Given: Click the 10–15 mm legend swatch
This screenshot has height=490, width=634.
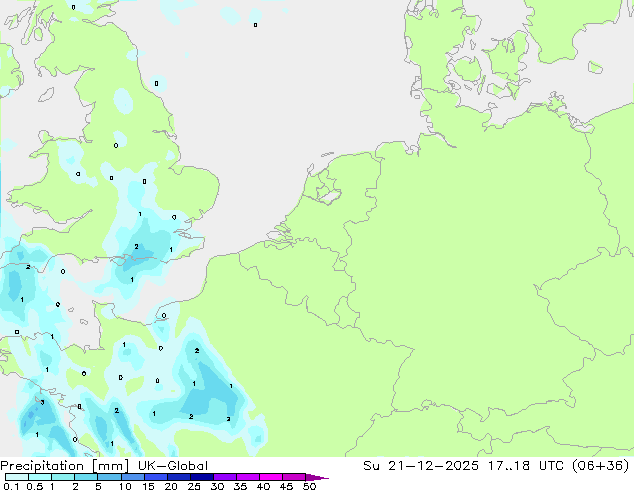Looking at the screenshot, I should (132, 477).
